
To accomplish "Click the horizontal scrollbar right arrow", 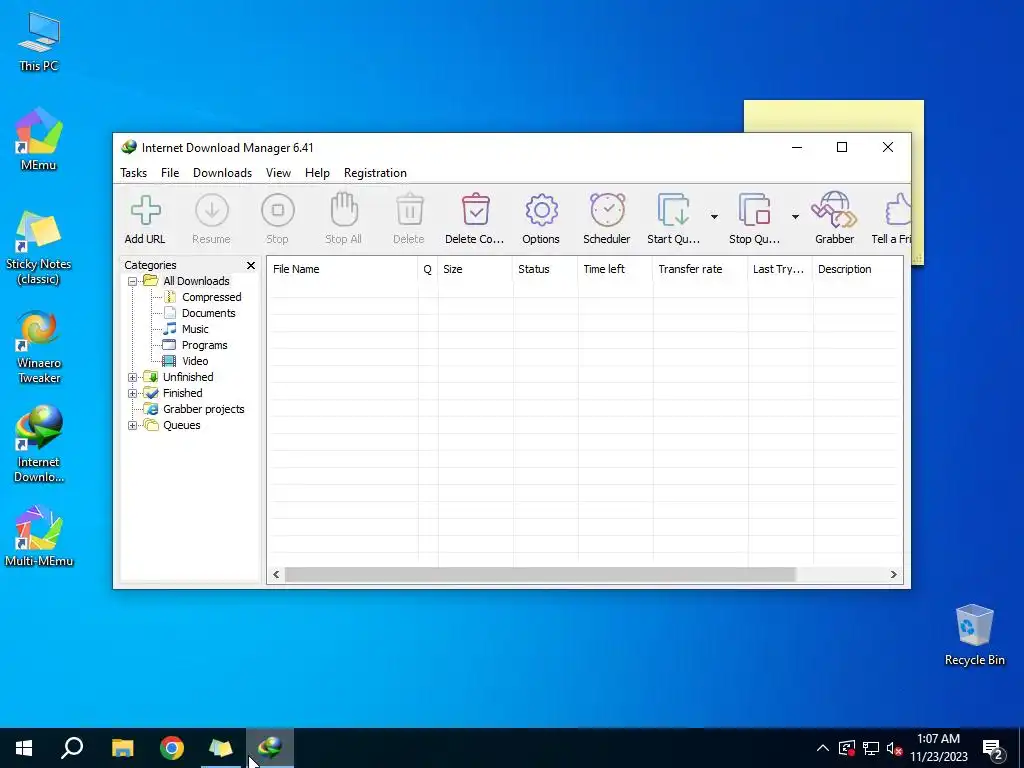I will 893,575.
